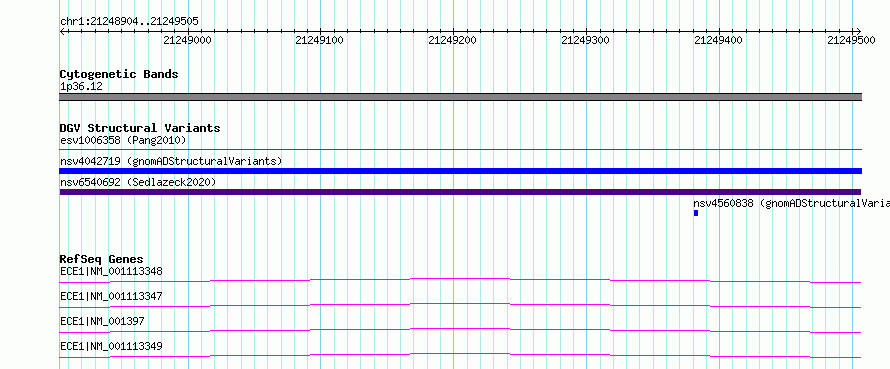This screenshot has width=890, height=369.
Task: Click the right arrow of the ruler
Action: click(858, 31)
